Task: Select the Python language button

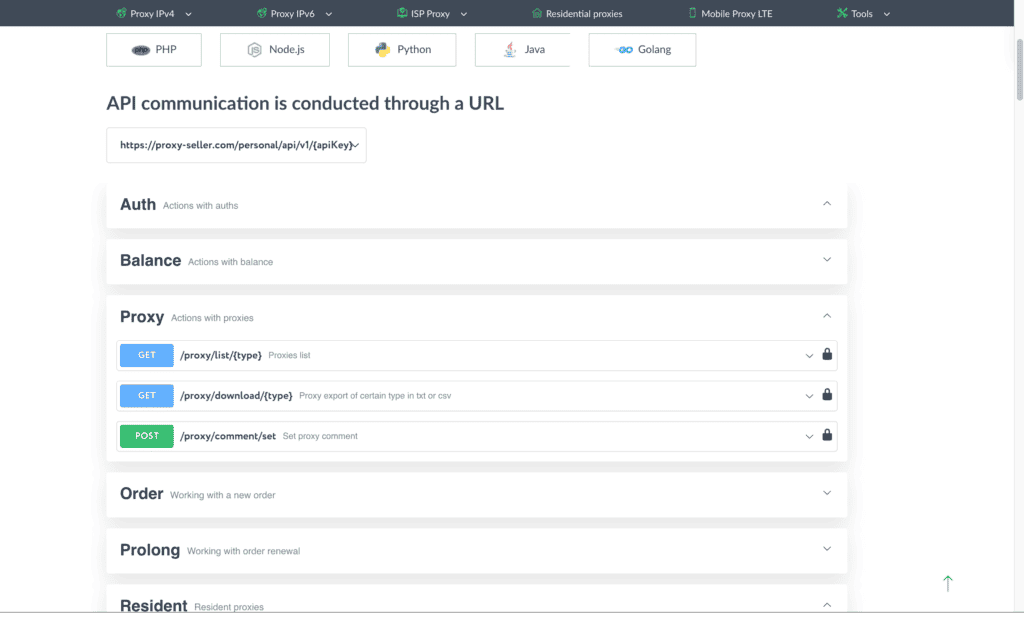Action: [402, 50]
